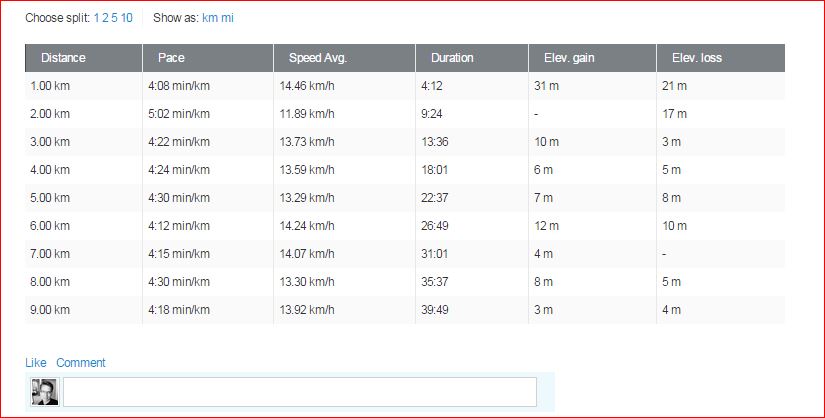Set split interval to 5
825x418 pixels.
click(114, 18)
